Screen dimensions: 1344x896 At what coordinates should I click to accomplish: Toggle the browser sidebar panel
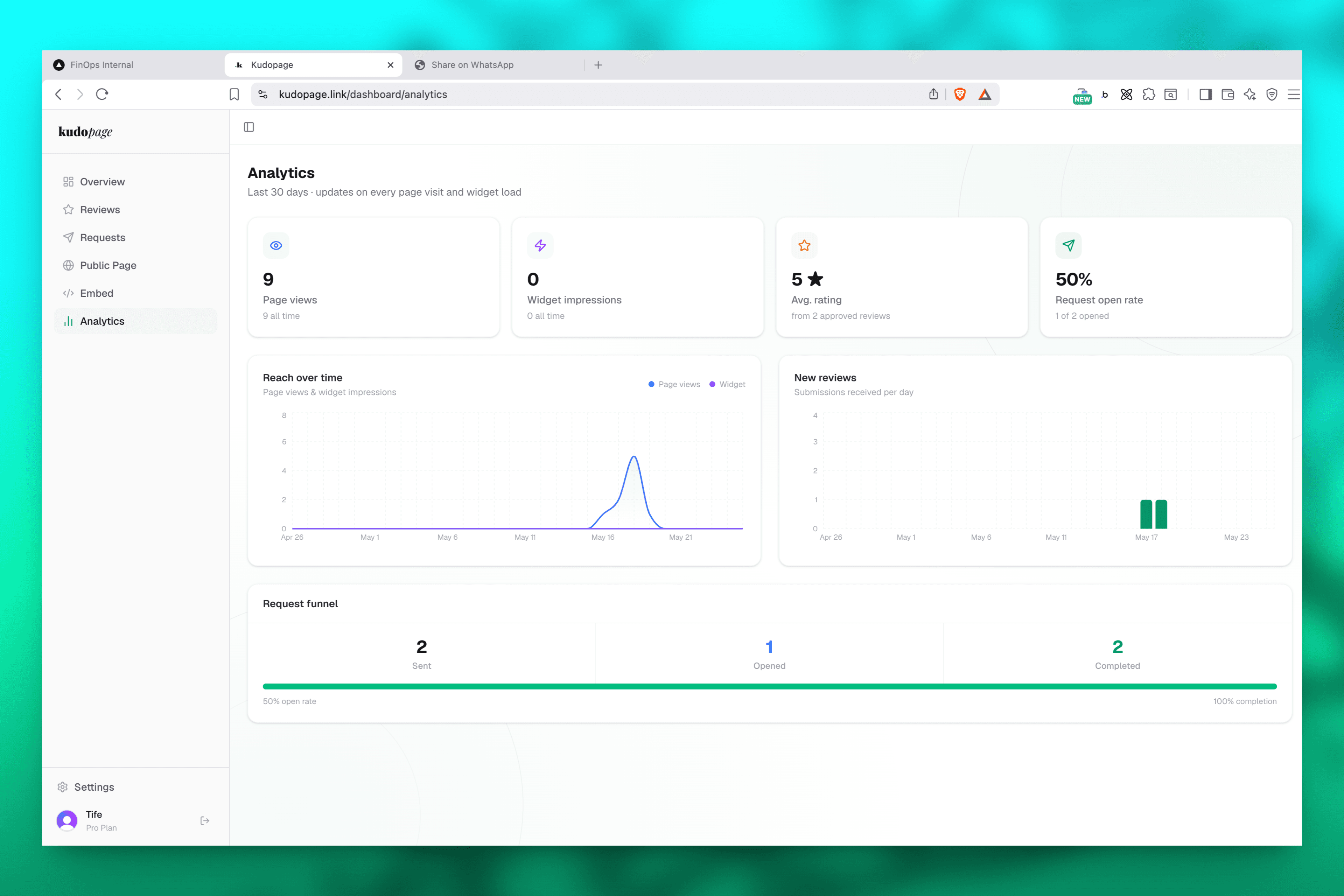click(1206, 94)
